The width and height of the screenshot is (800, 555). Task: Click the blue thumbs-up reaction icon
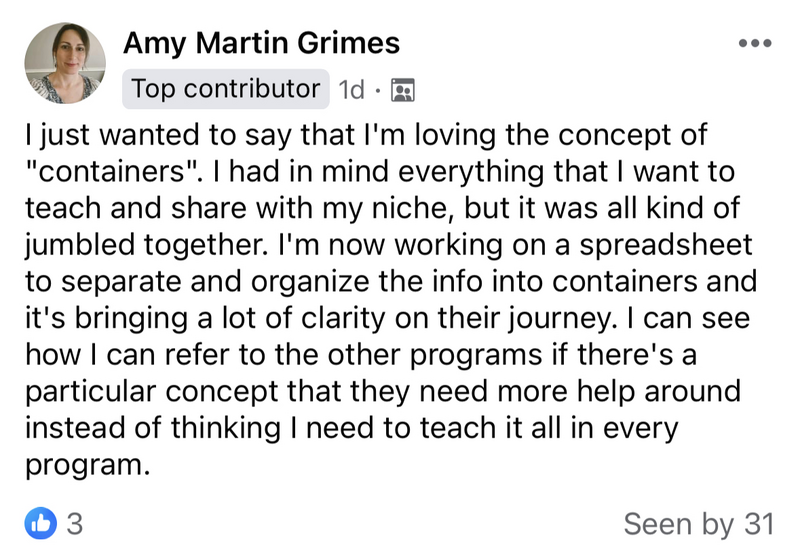[x=40, y=523]
